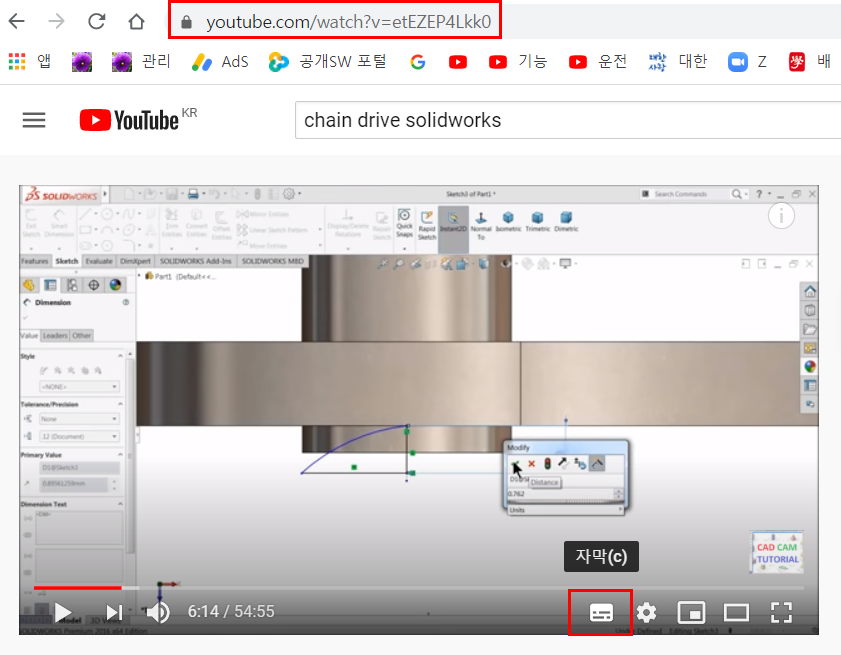Skip to the next video
This screenshot has height=655, width=841.
(x=114, y=612)
